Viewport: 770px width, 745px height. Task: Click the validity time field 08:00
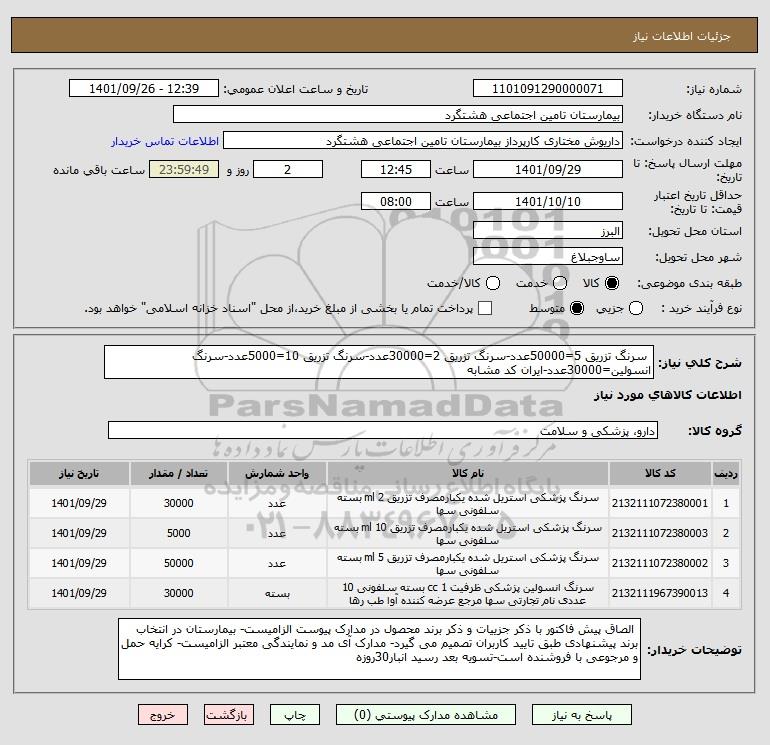click(x=396, y=202)
